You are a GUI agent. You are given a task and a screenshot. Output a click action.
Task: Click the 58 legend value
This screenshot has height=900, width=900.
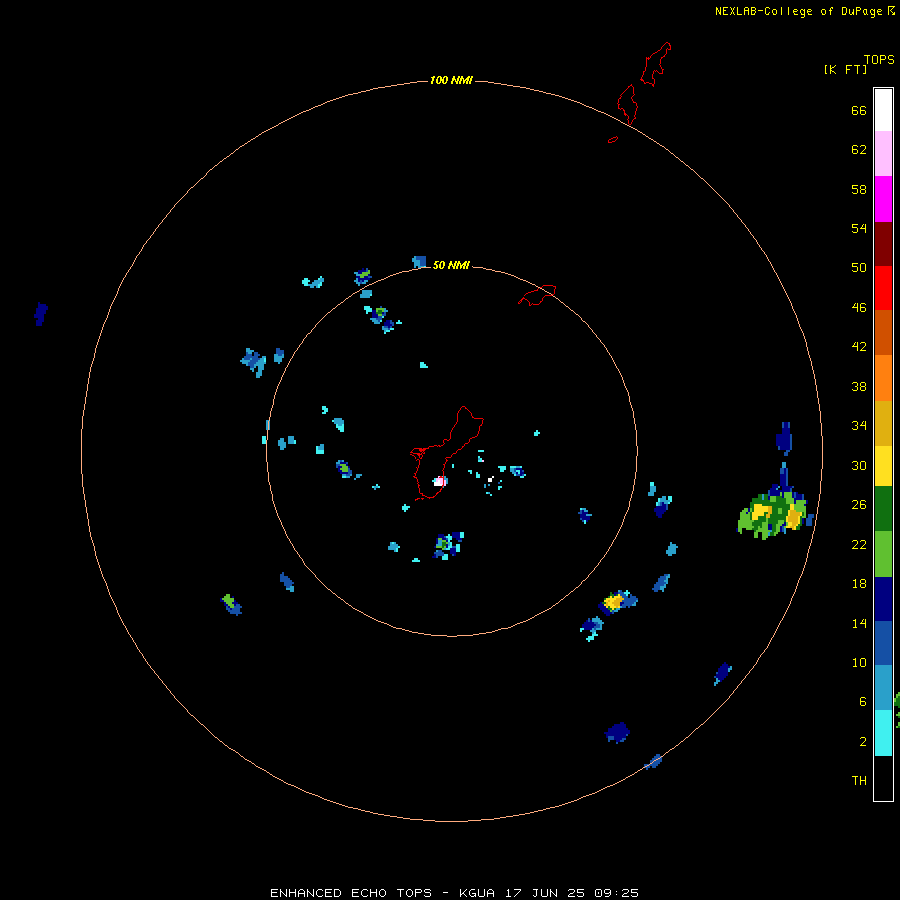859,189
